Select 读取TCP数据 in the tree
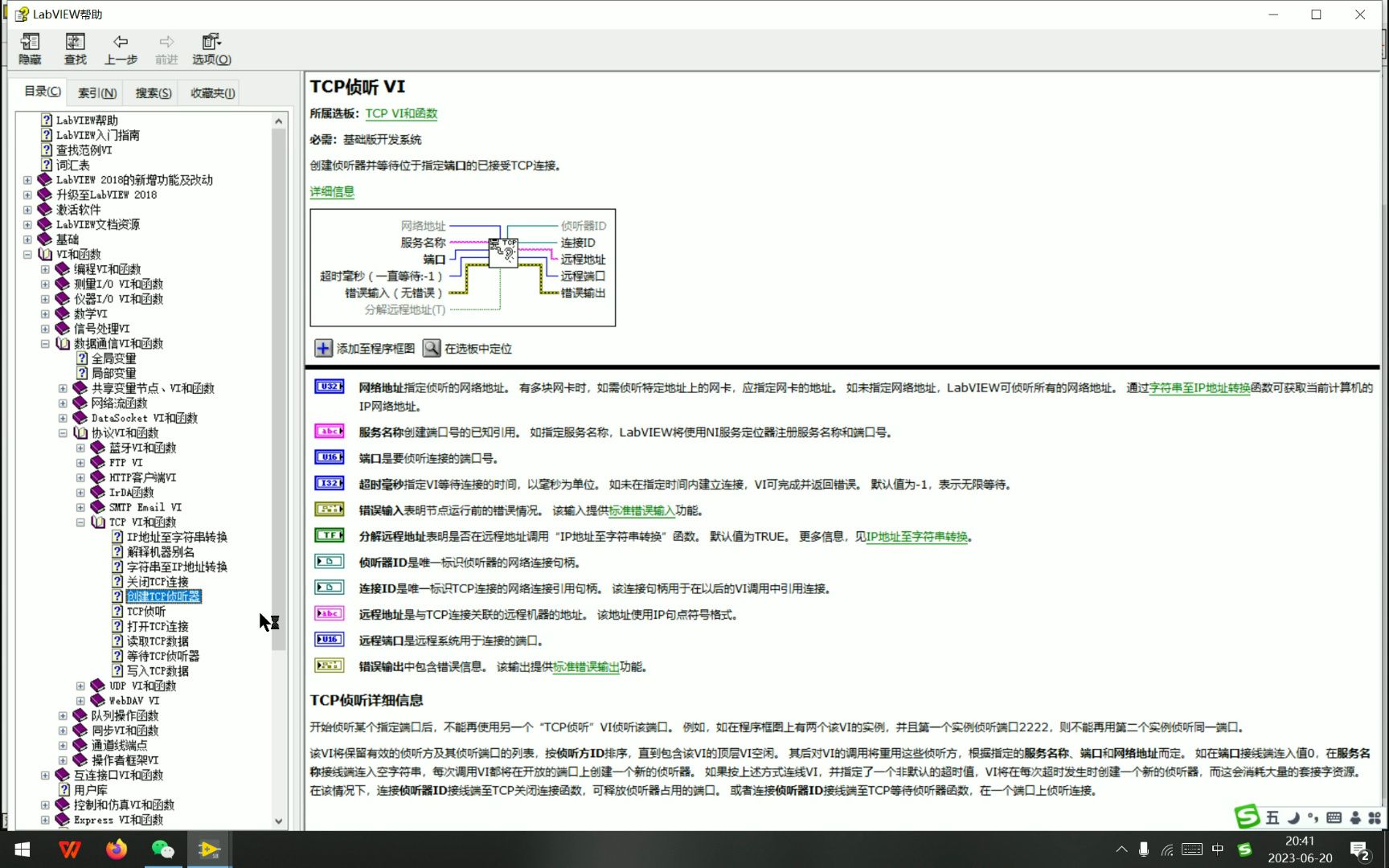 click(158, 641)
